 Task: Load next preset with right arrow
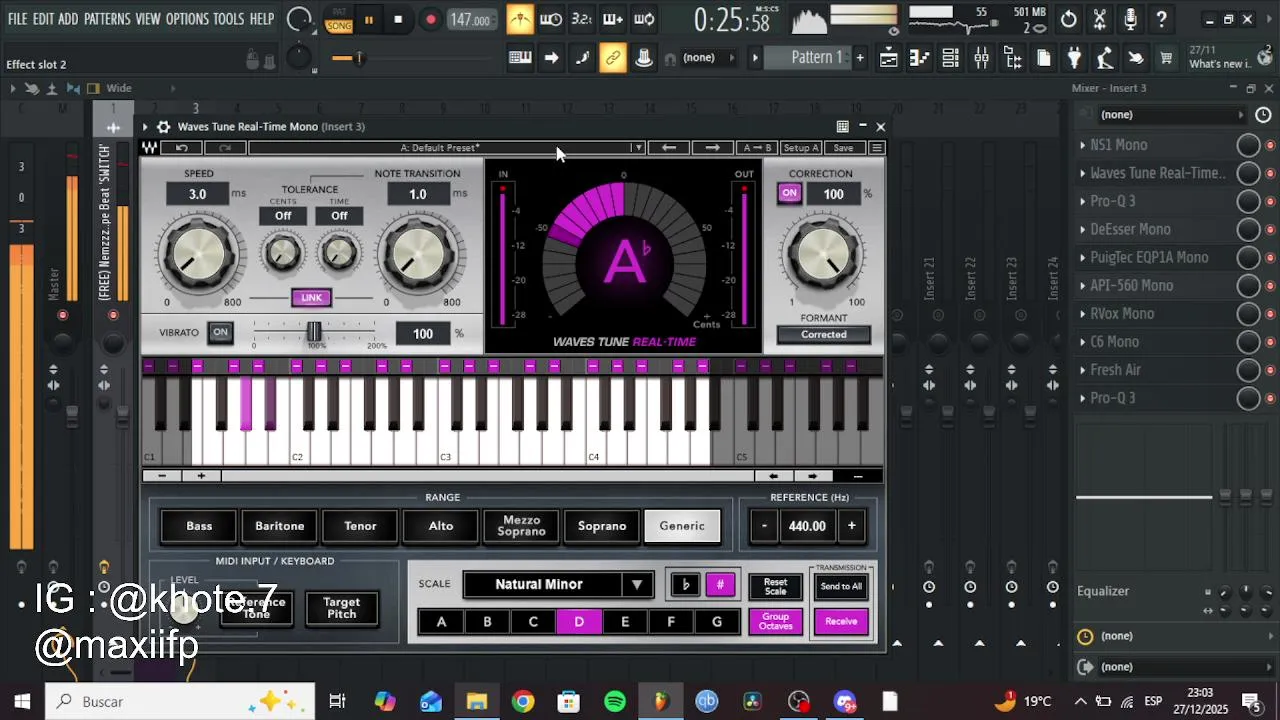tap(712, 148)
